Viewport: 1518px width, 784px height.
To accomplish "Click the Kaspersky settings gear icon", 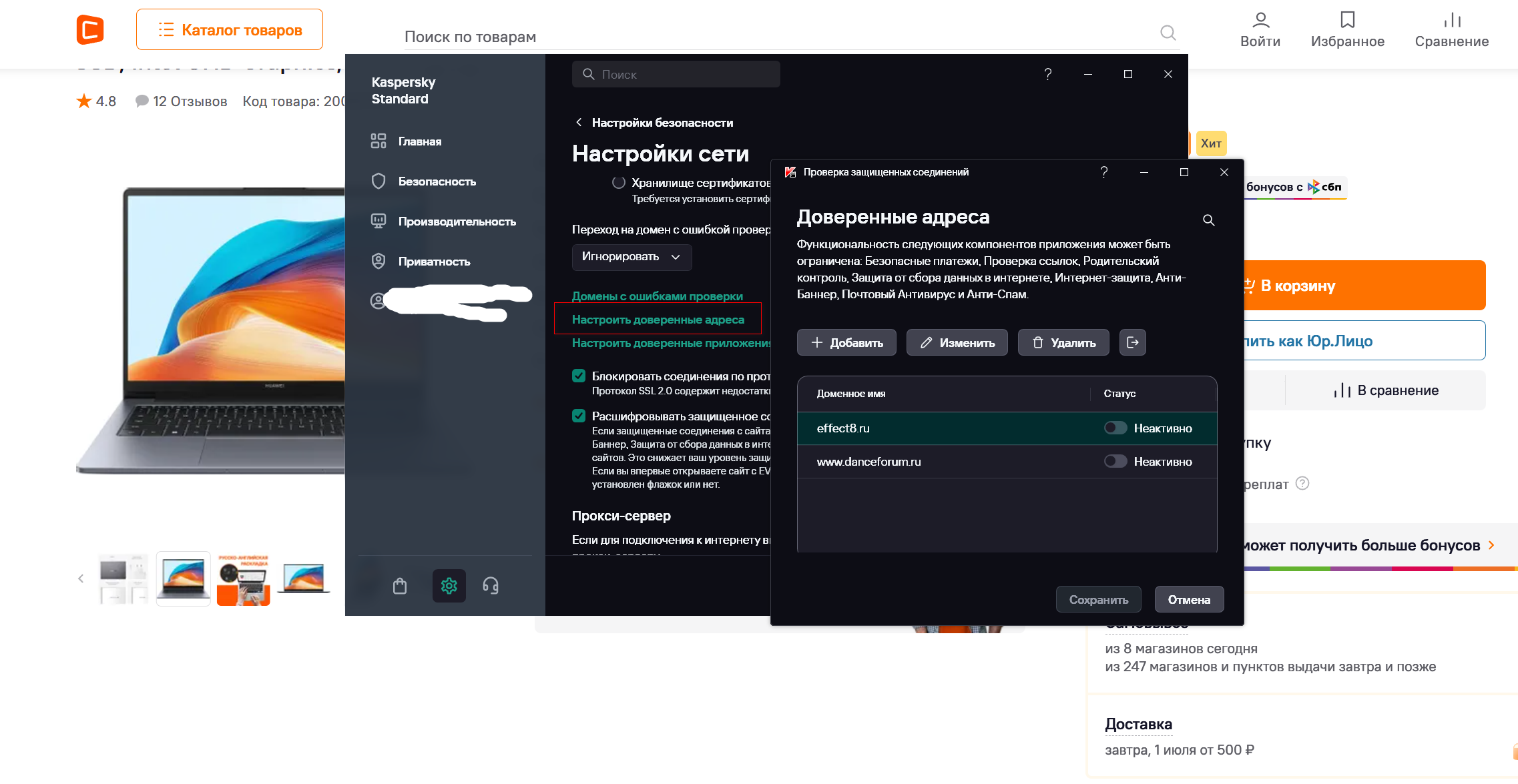I will tap(449, 586).
